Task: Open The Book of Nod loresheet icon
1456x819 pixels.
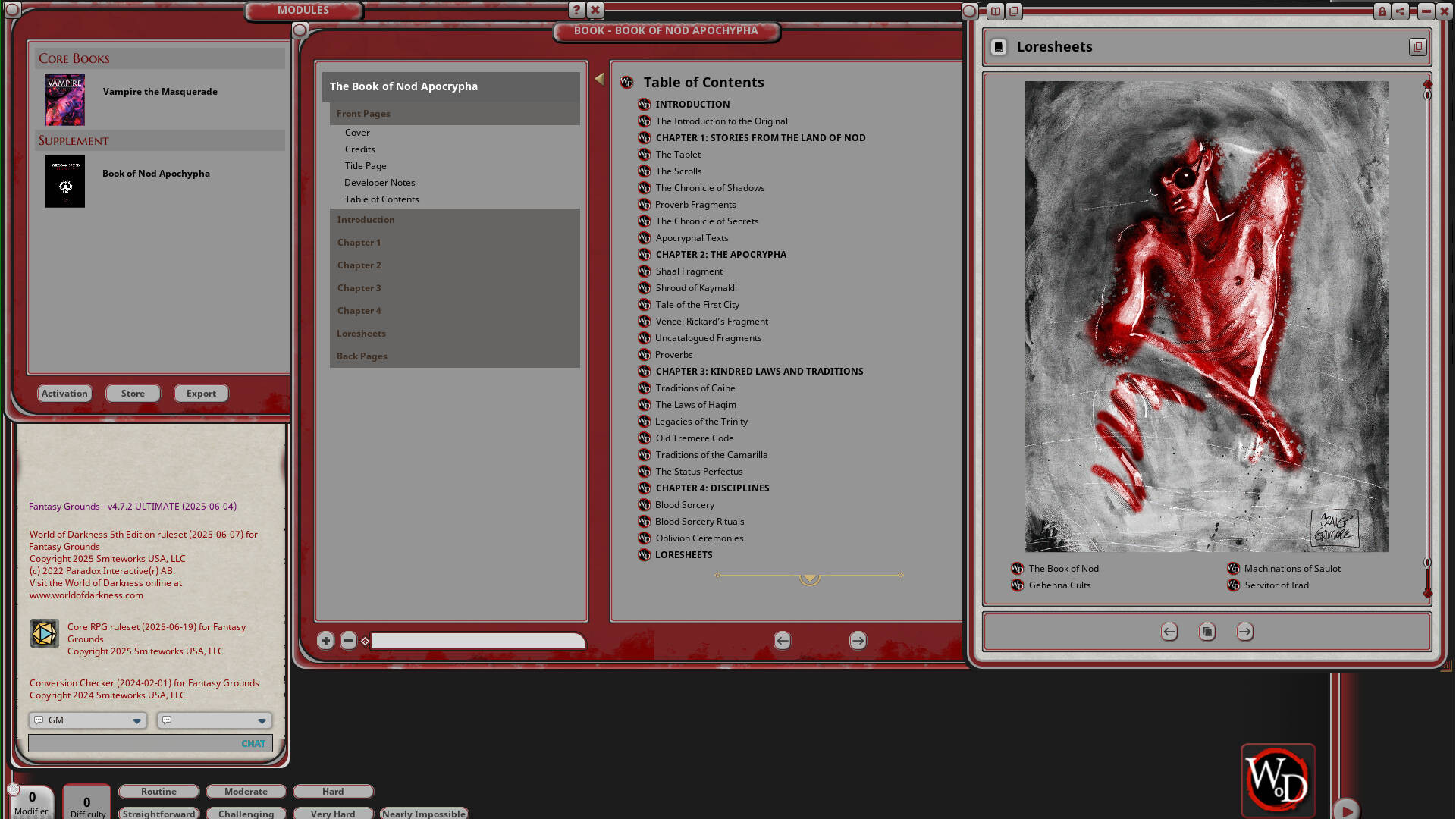Action: [x=1016, y=568]
